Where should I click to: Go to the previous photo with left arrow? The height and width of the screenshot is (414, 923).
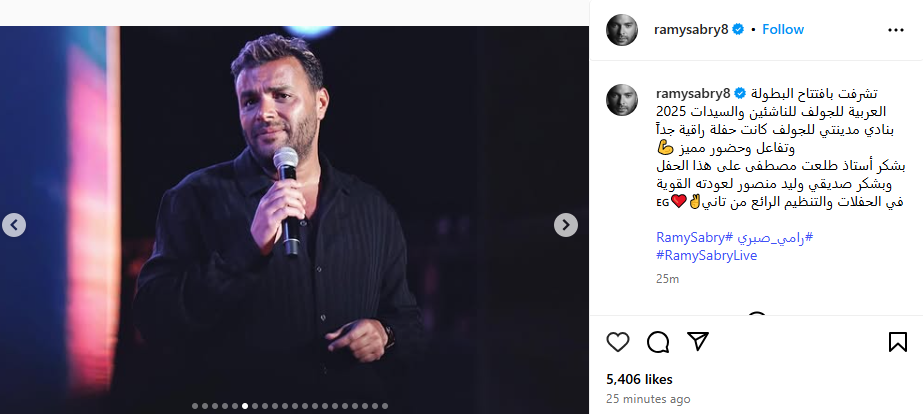pyautogui.click(x=14, y=224)
